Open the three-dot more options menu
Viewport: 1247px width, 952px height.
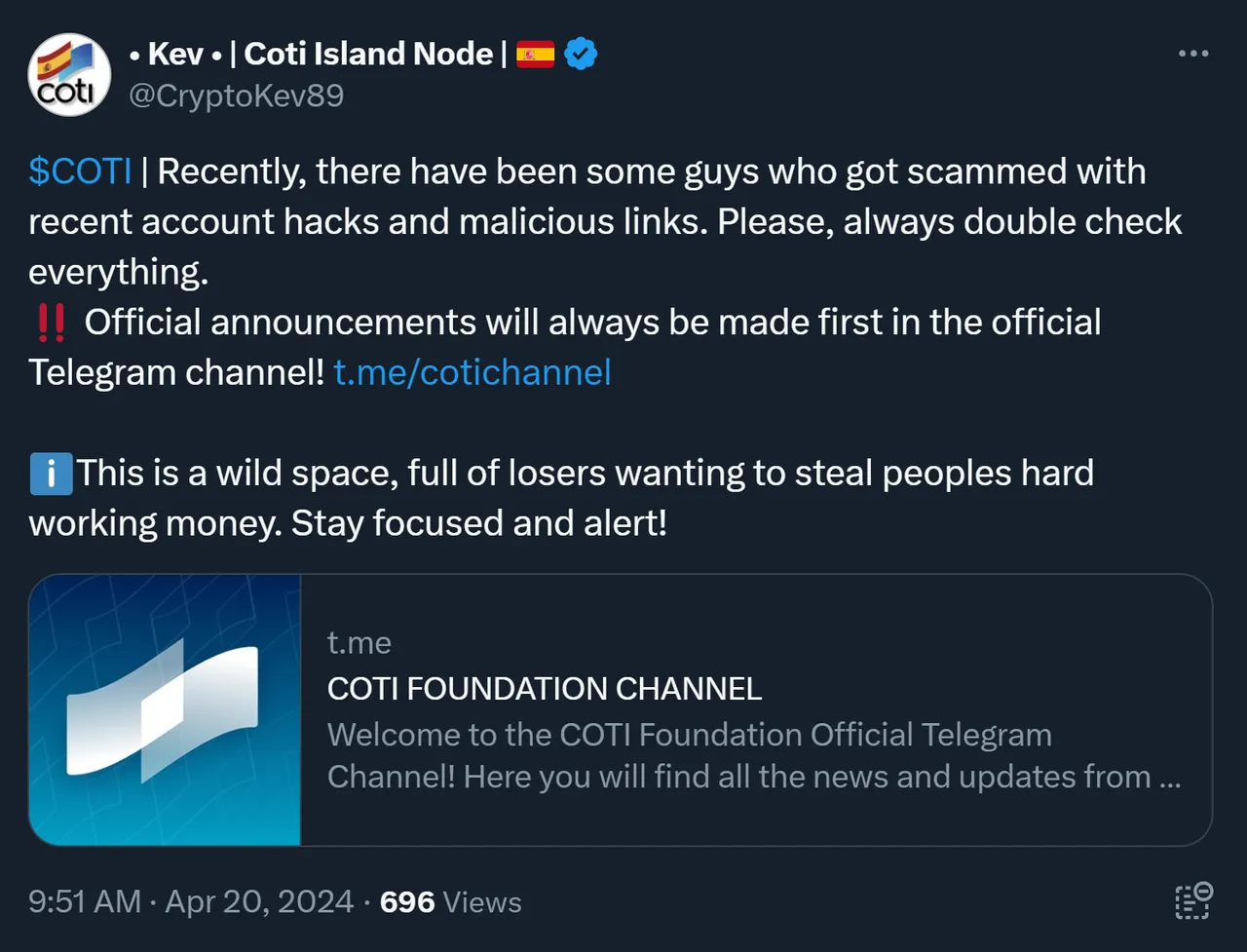[1193, 54]
